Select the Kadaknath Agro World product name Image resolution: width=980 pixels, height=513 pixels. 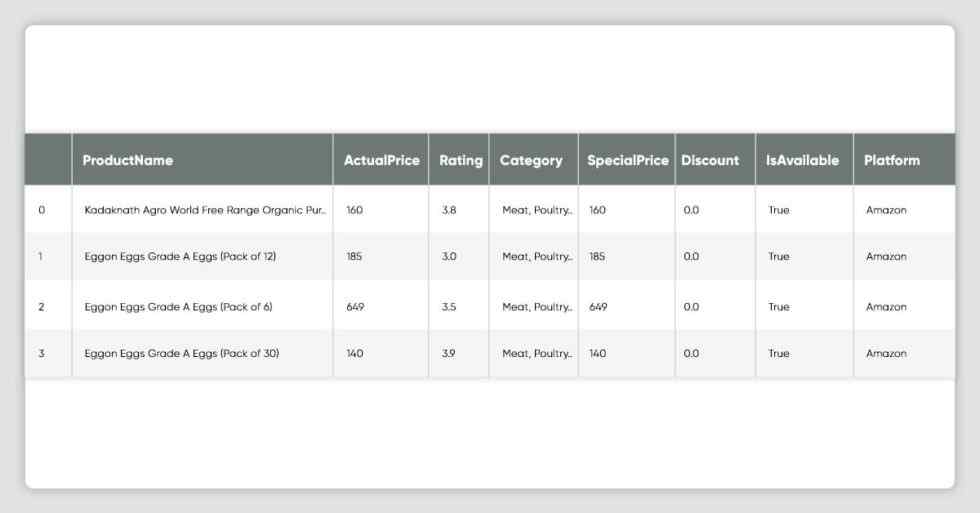(205, 211)
